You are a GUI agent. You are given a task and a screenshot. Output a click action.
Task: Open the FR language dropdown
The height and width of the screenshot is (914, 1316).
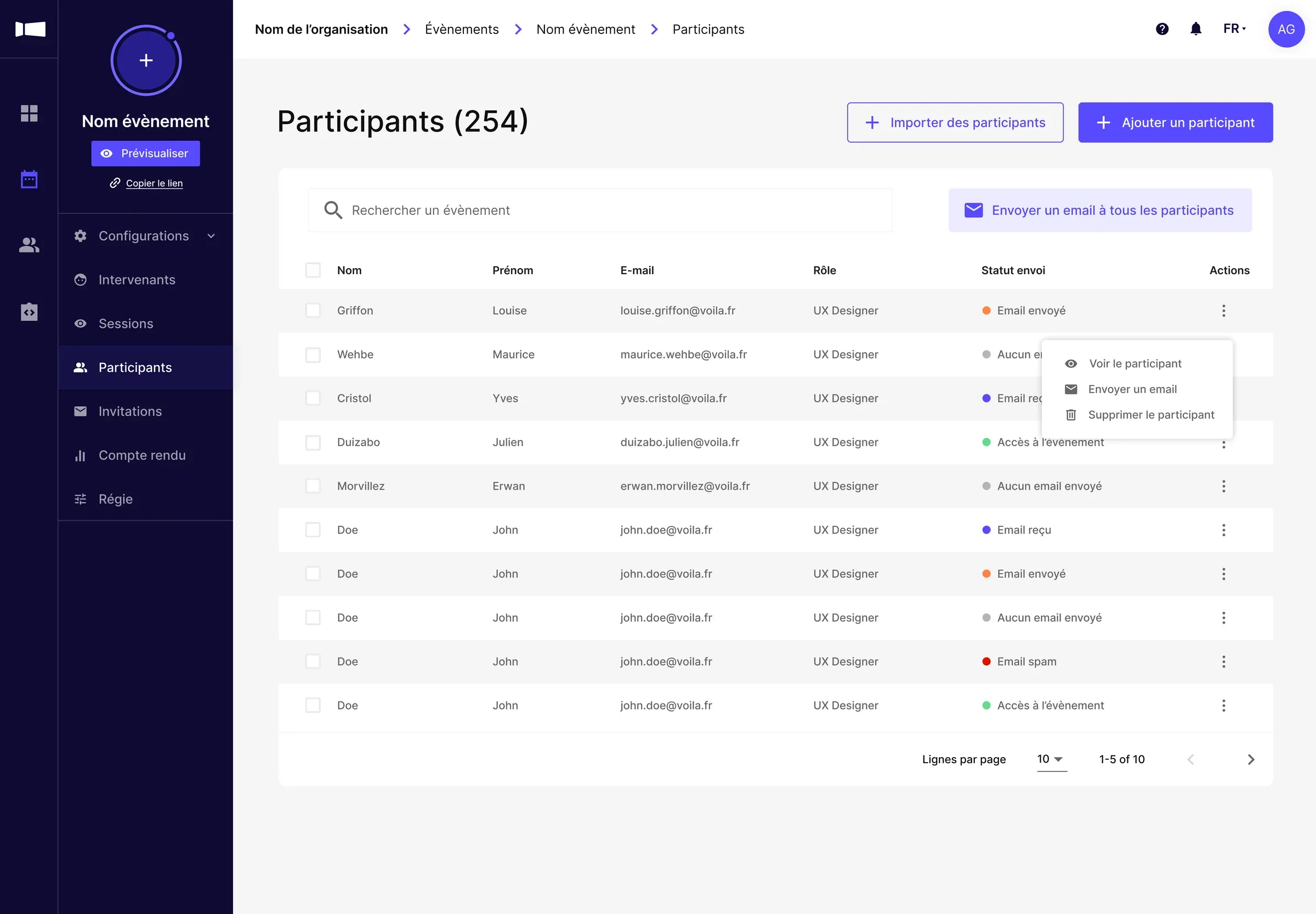click(1235, 29)
